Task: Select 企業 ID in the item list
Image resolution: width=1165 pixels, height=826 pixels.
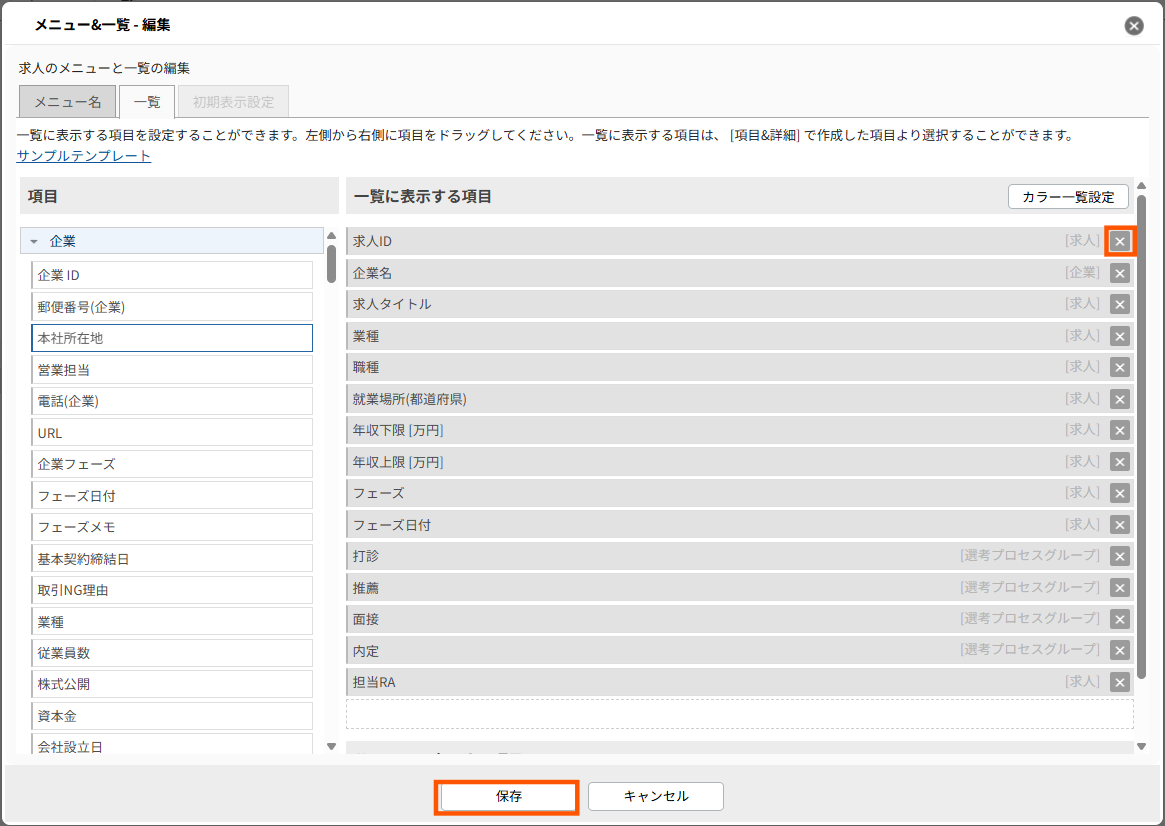Action: coord(172,275)
